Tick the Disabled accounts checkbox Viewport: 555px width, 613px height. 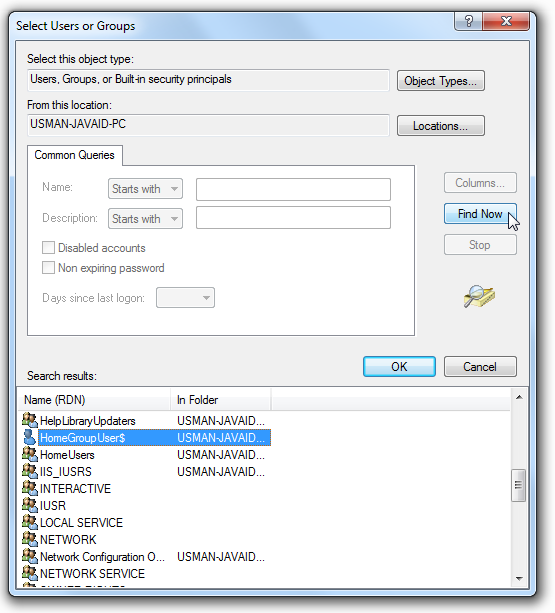[x=48, y=247]
